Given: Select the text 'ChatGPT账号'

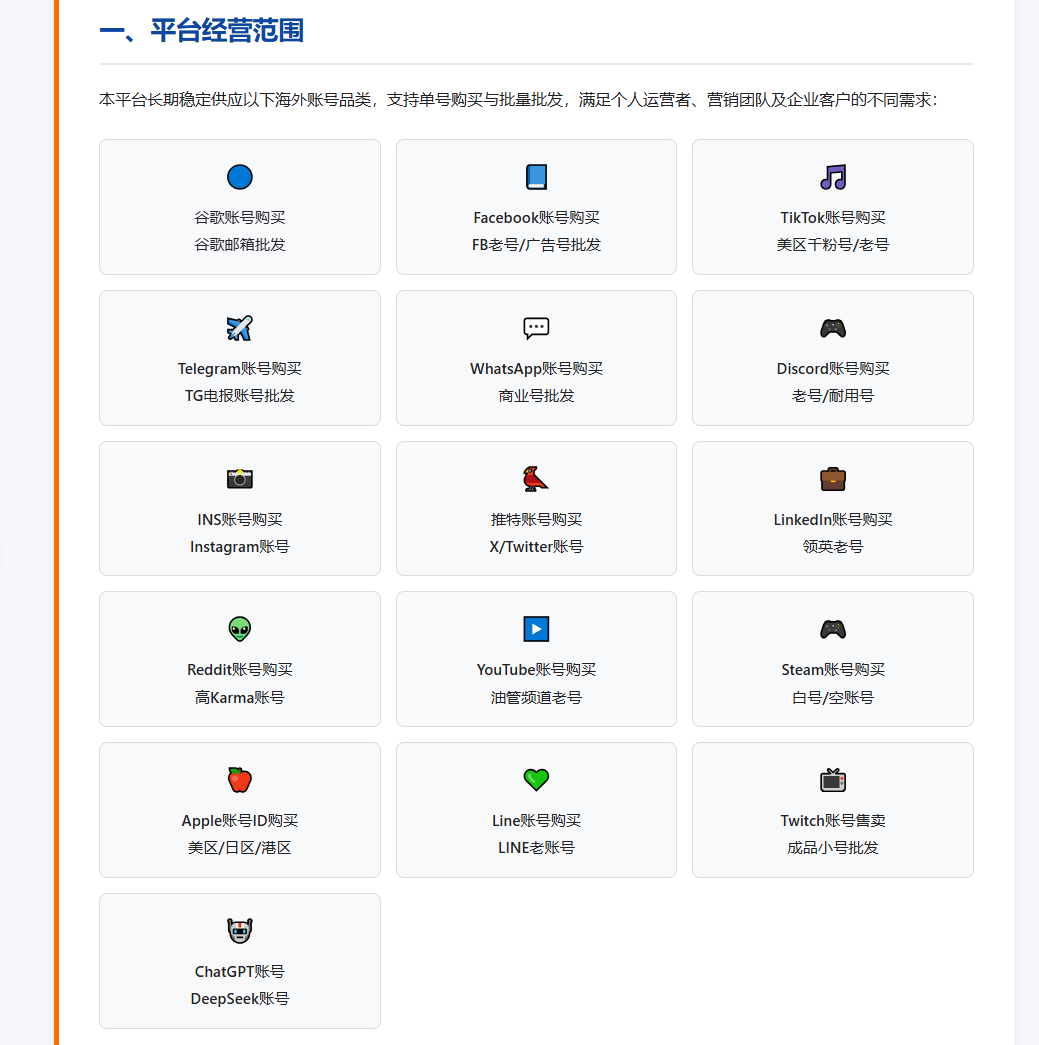Looking at the screenshot, I should pyautogui.click(x=240, y=972).
